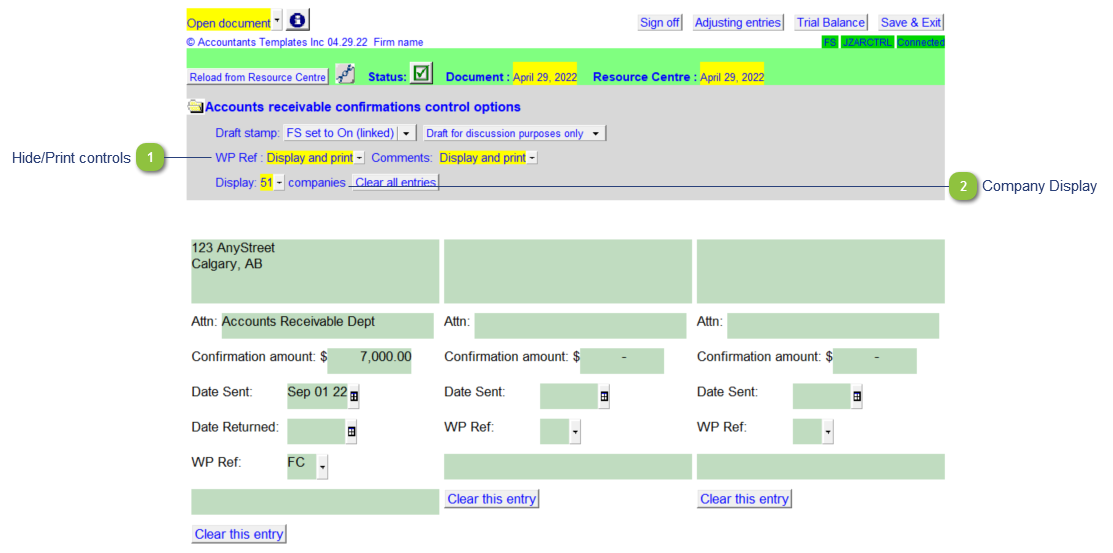This screenshot has height=553, width=1113.
Task: Open the Draft stamp FS setting dropdown
Action: (x=407, y=133)
